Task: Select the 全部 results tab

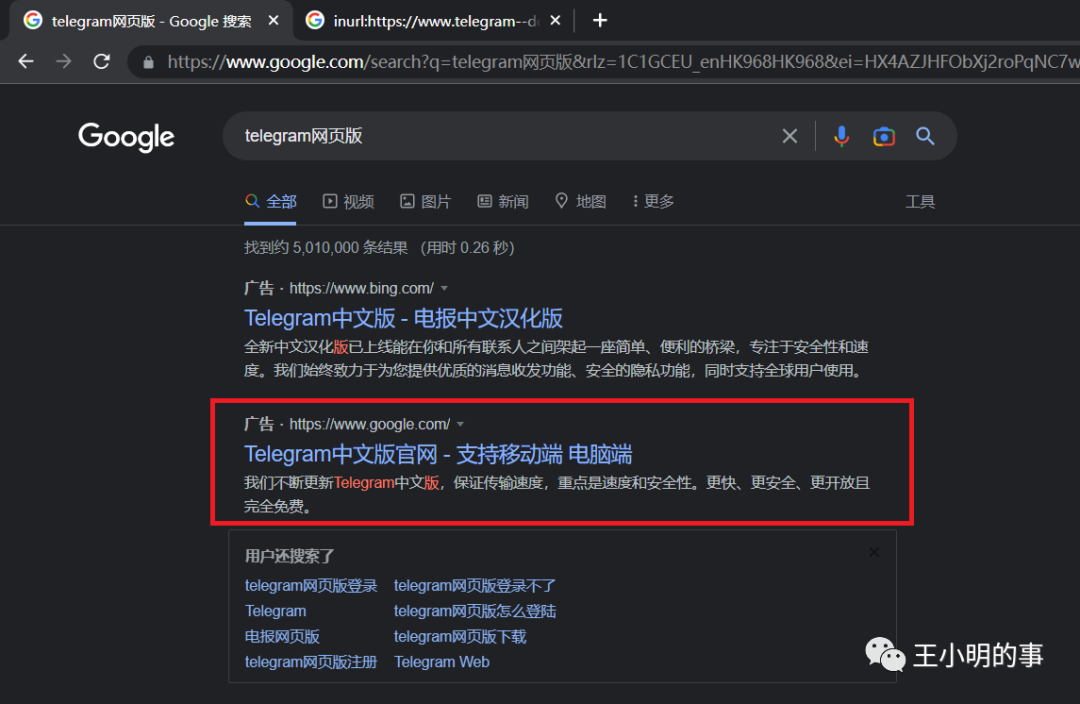Action: pos(271,202)
